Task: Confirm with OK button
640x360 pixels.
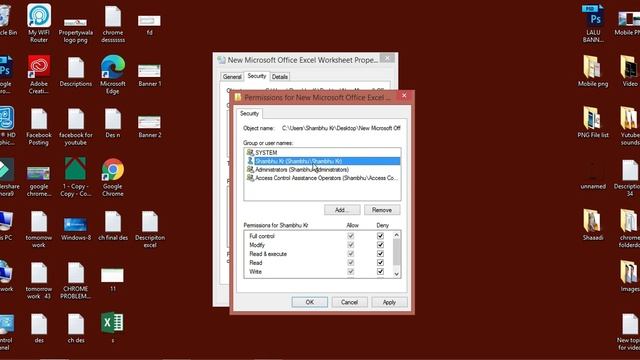Action: point(309,302)
